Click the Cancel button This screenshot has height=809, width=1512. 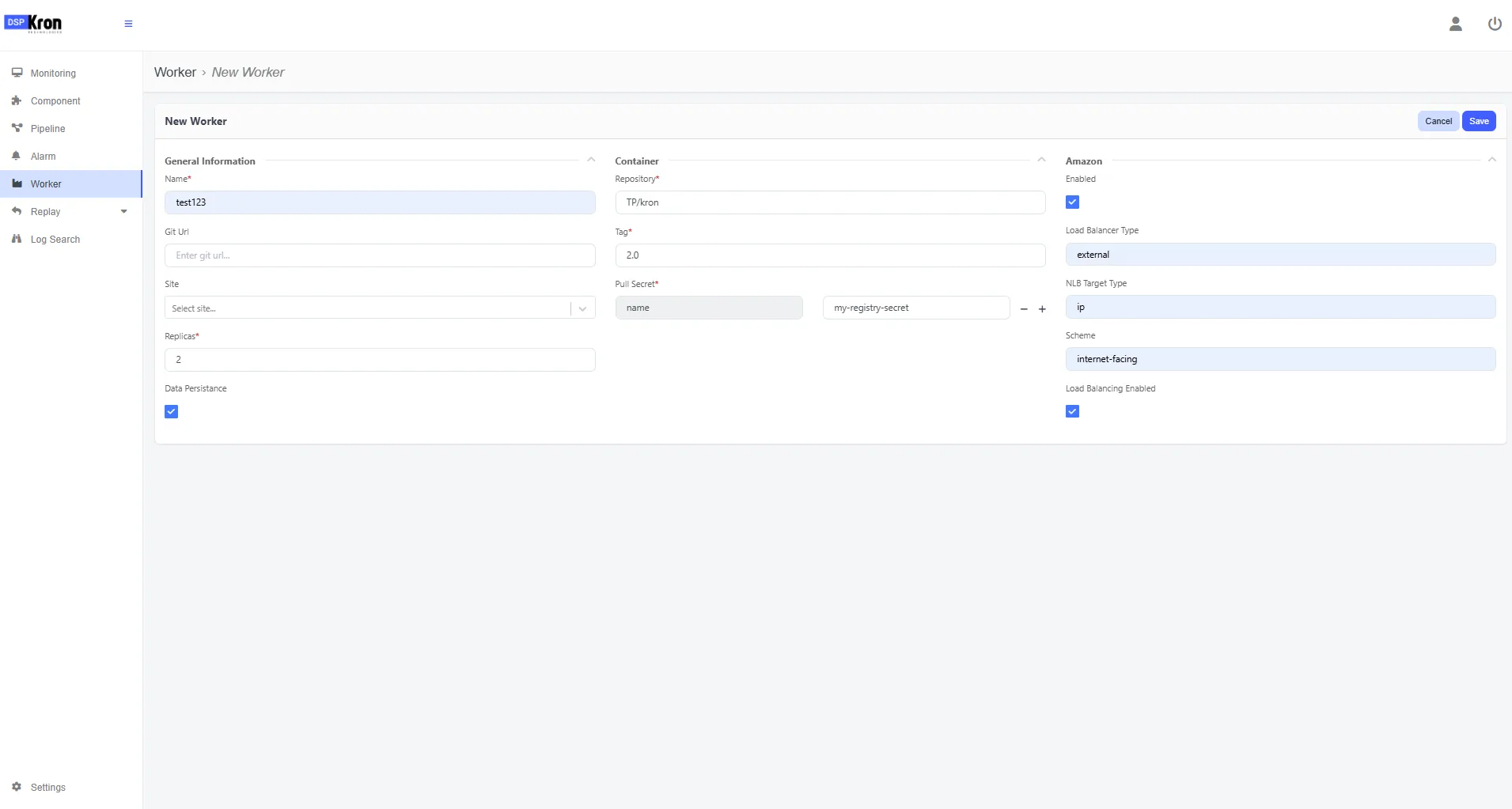click(1438, 121)
